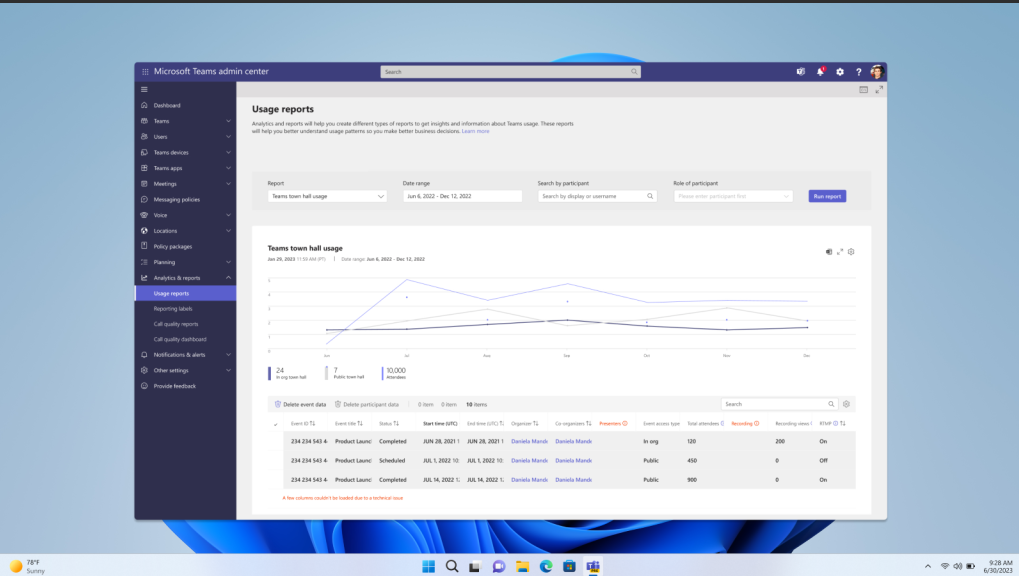The height and width of the screenshot is (576, 1019).
Task: Expand Users section chevron
Action: (x=228, y=137)
